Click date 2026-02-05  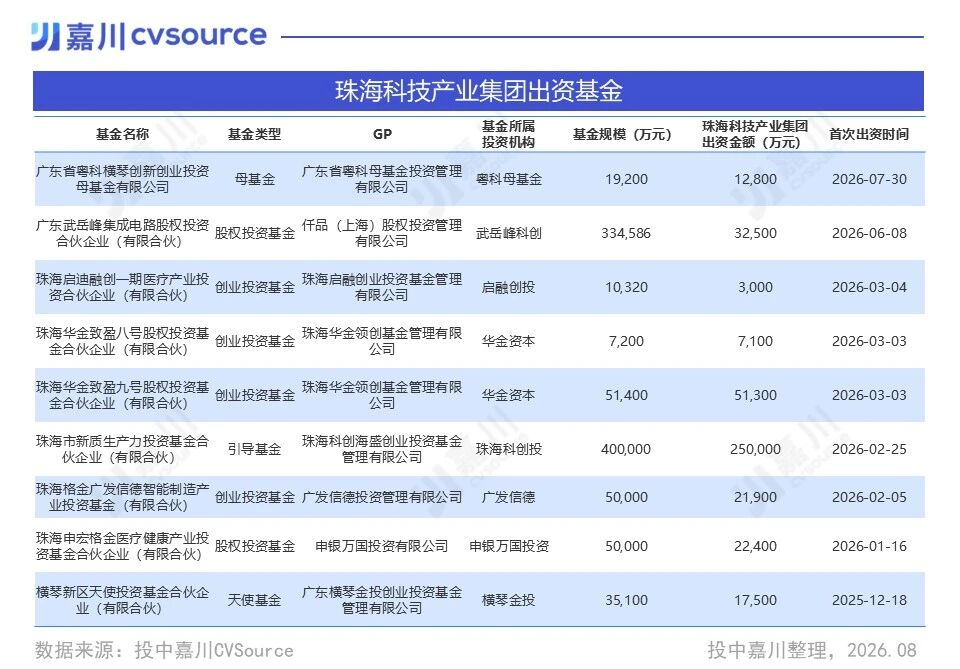pyautogui.click(x=869, y=497)
